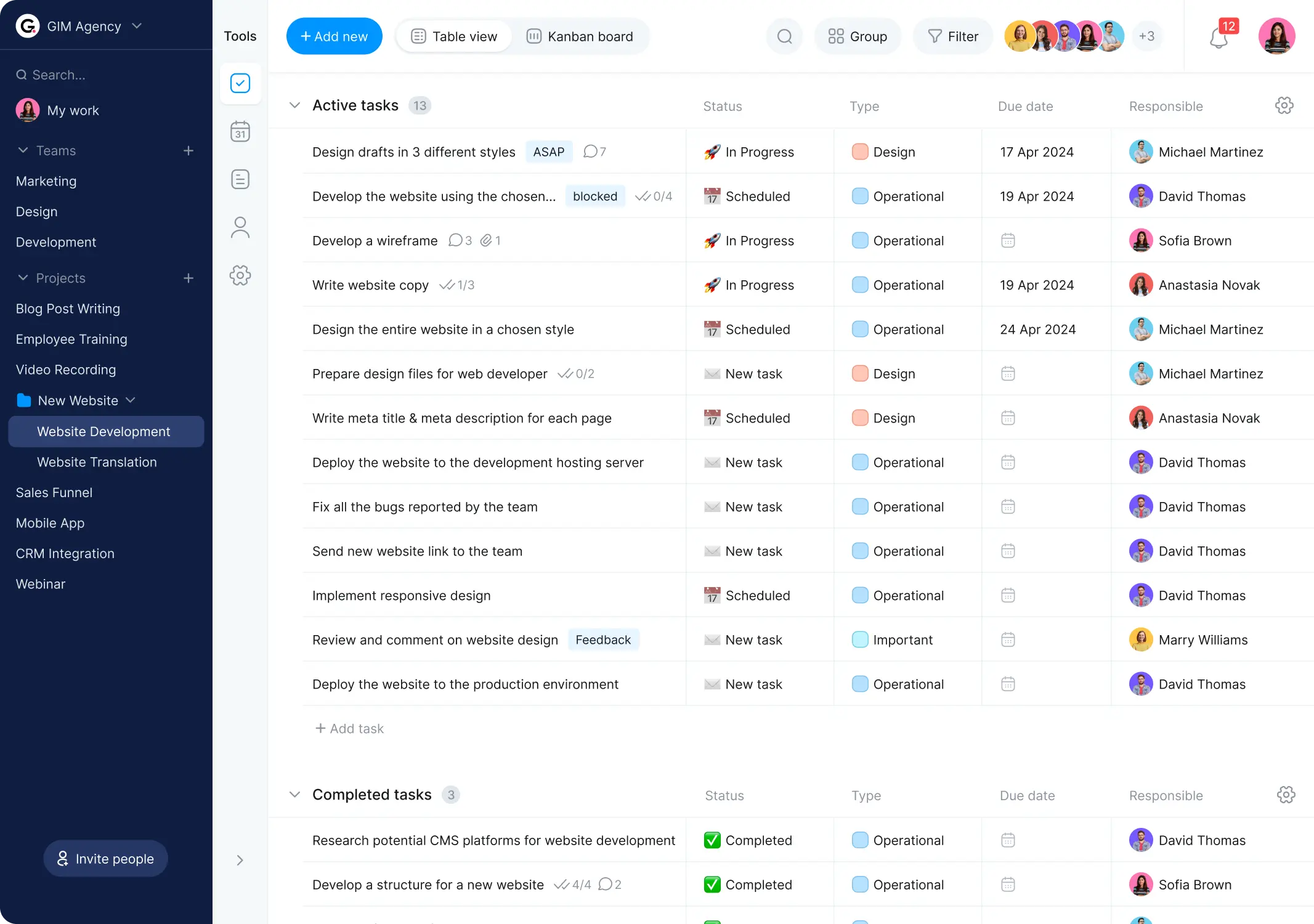The width and height of the screenshot is (1314, 924).
Task: Select Website Translation project
Action: point(97,462)
